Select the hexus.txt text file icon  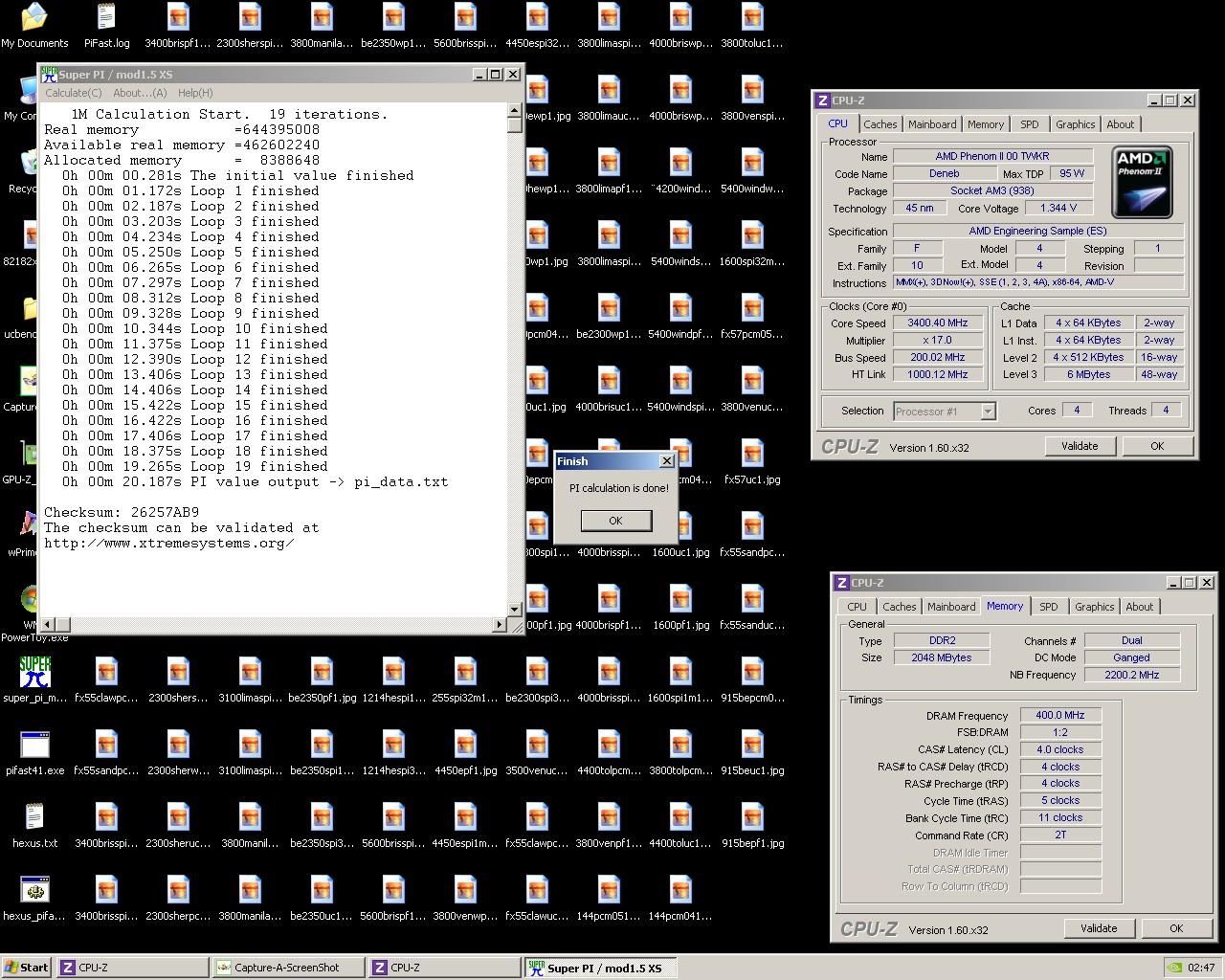34,817
